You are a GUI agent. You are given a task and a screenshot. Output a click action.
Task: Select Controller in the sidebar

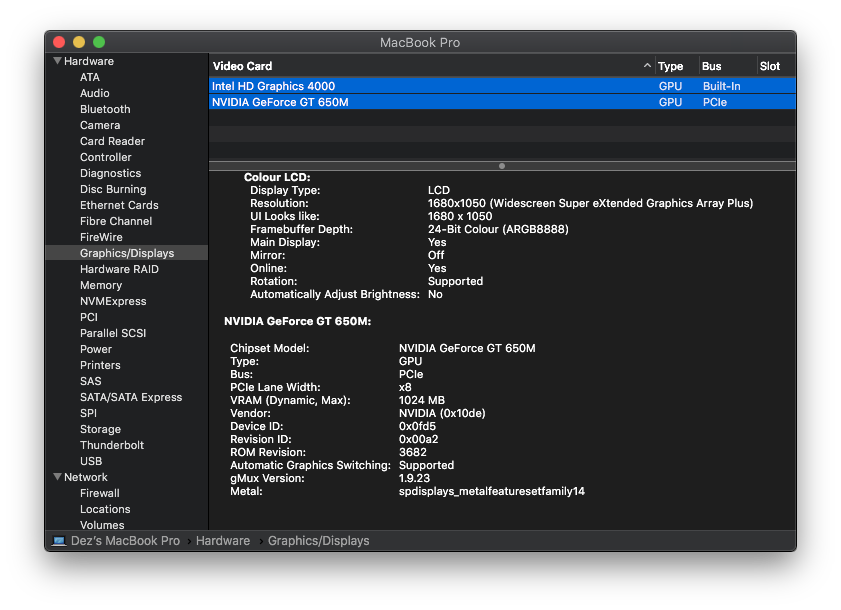(x=106, y=158)
